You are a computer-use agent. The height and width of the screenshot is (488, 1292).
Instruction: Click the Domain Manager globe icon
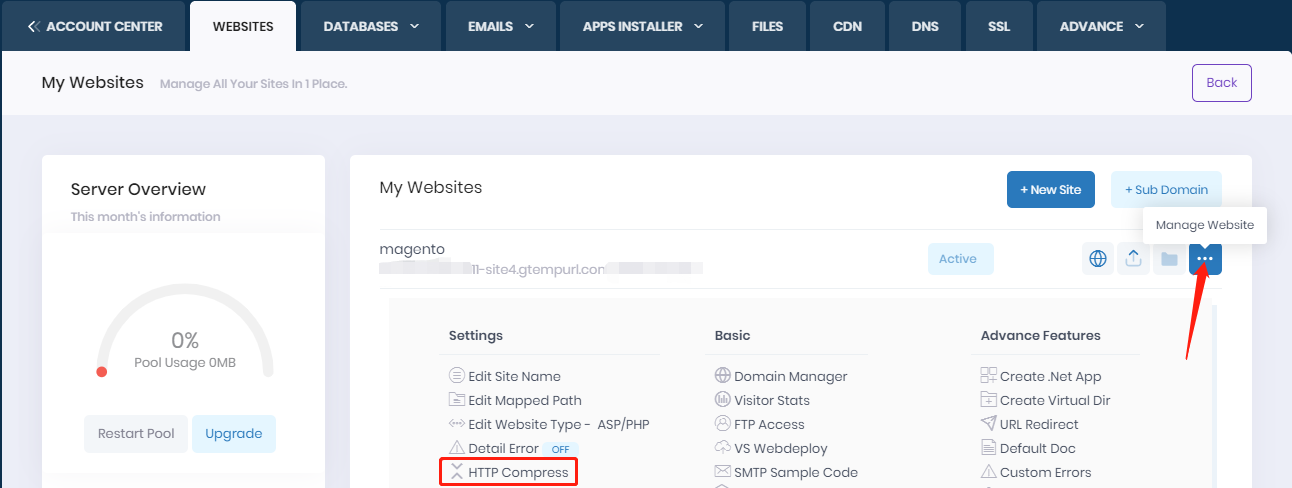(723, 377)
